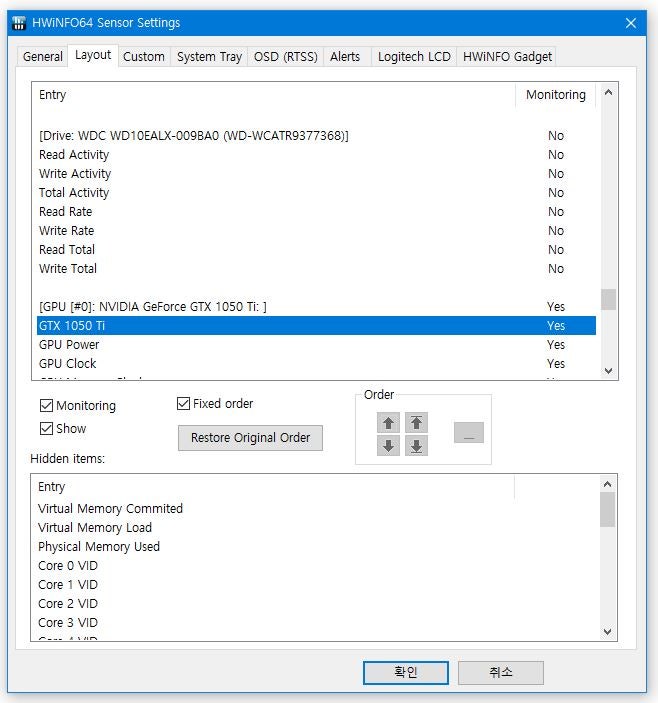Select the Layout tab
This screenshot has height=703, width=658.
point(93,55)
